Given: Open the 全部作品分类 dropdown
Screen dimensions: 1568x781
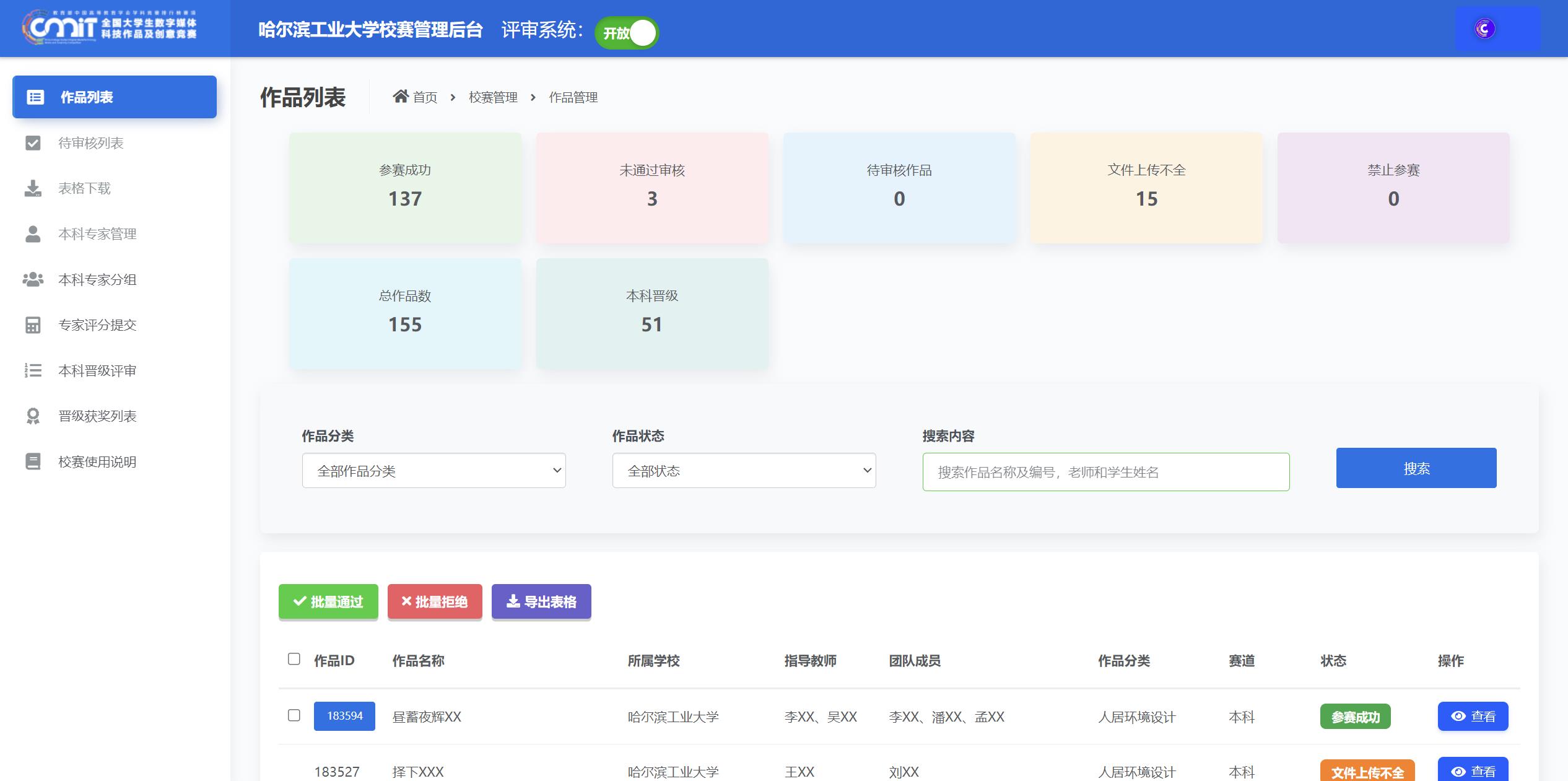Looking at the screenshot, I should pos(433,471).
